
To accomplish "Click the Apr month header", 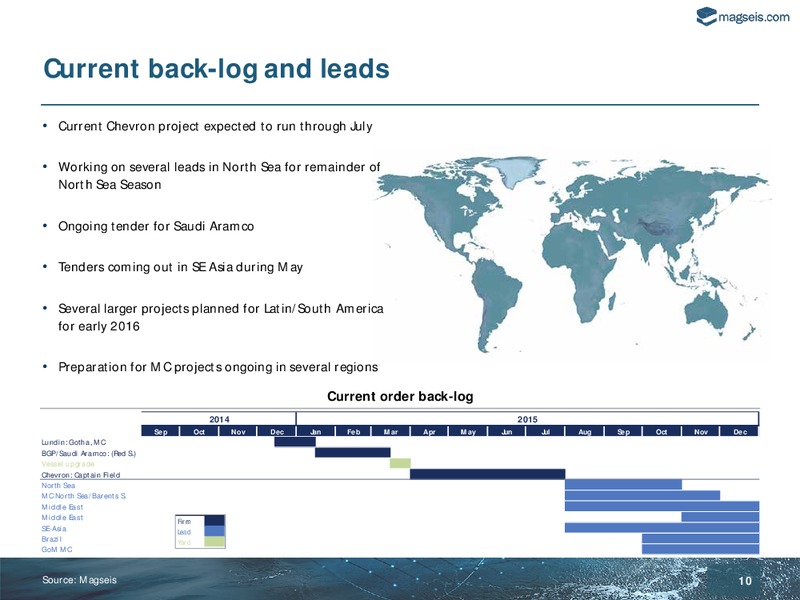I will pyautogui.click(x=430, y=432).
